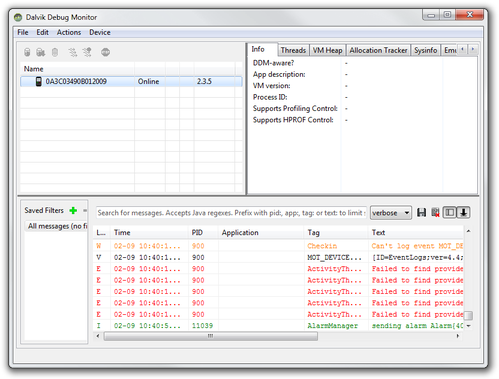Select device row 0A3C03490B012009

pos(131,81)
